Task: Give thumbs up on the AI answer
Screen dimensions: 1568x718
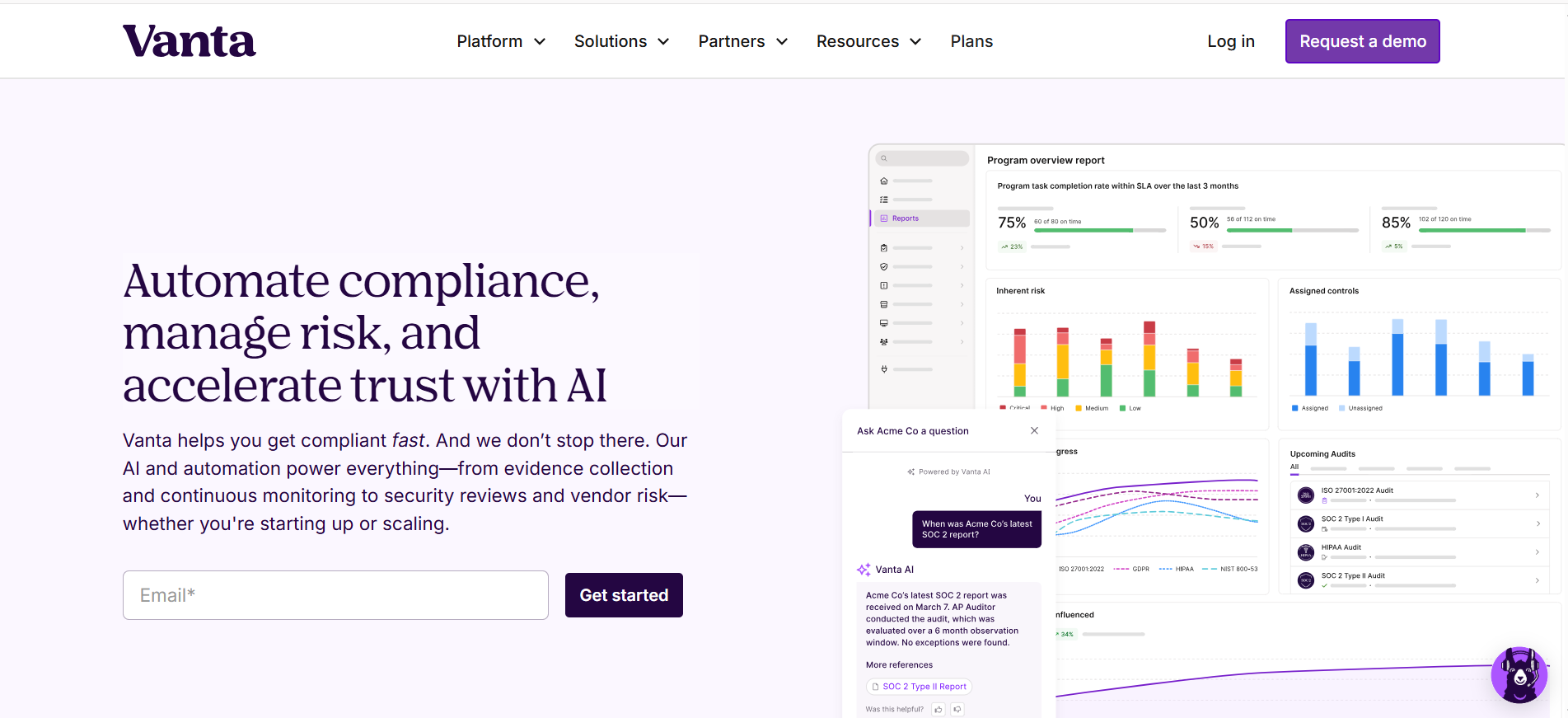Action: [938, 709]
